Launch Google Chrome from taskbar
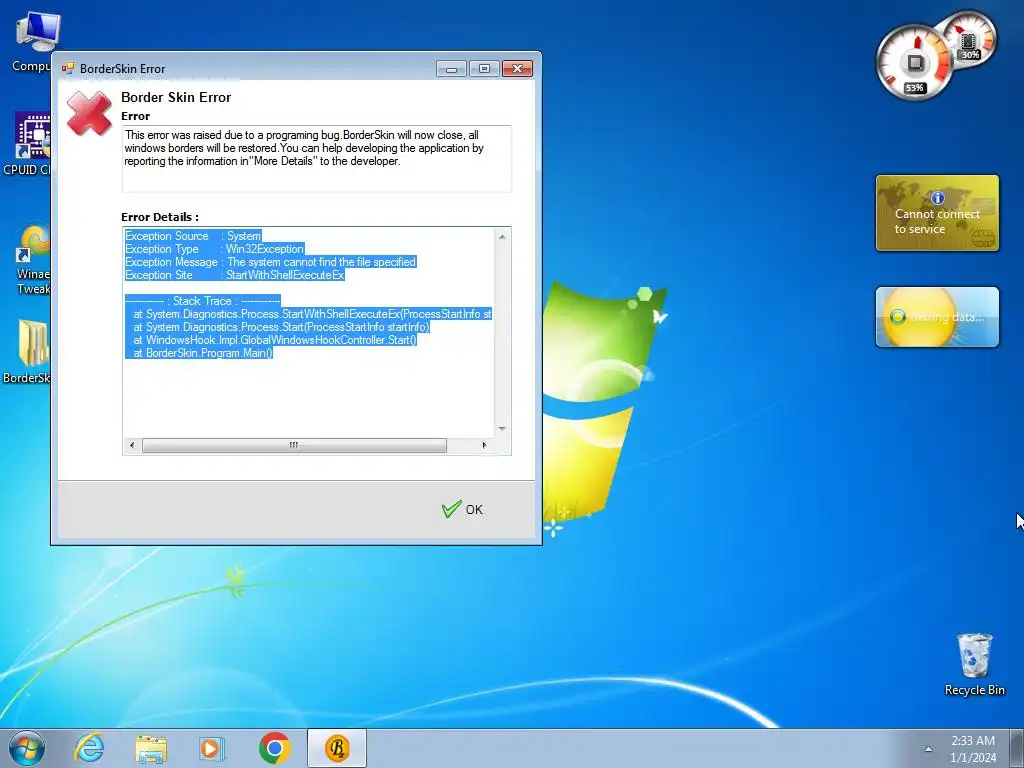1024x768 pixels. point(274,748)
